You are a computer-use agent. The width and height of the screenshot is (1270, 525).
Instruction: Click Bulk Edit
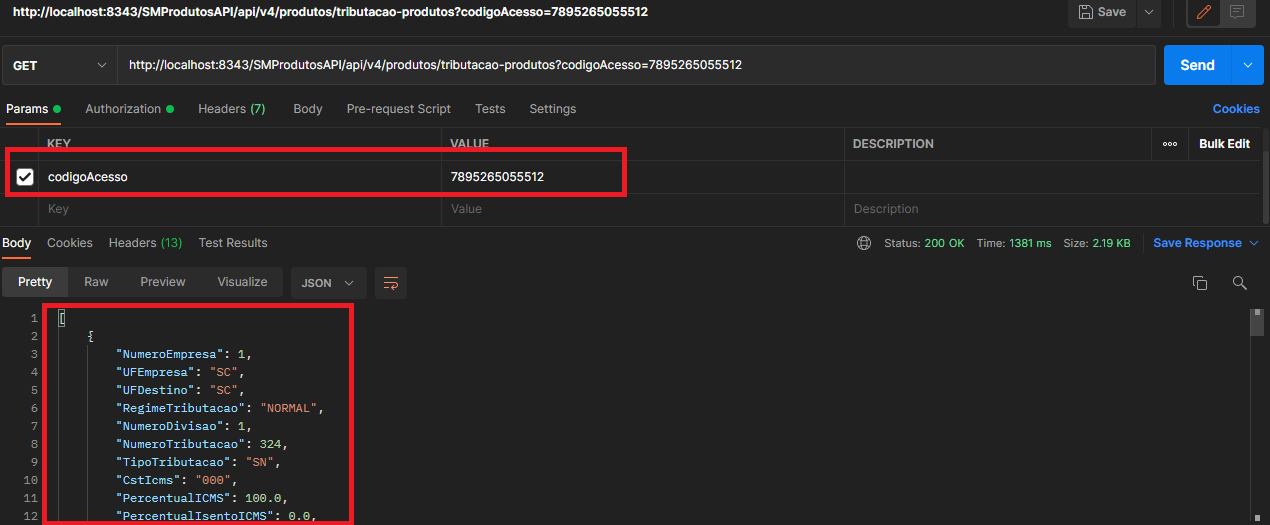(x=1224, y=144)
